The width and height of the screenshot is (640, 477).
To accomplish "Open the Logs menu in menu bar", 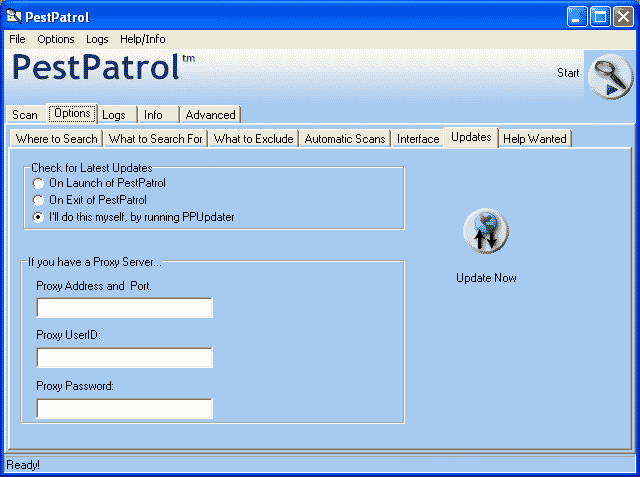I will [97, 39].
